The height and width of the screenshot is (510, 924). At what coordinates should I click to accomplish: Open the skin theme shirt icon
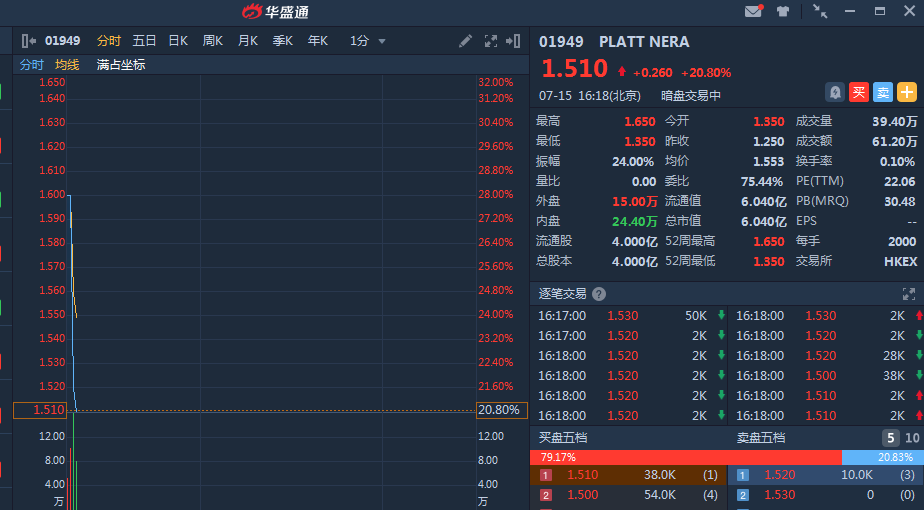coord(783,12)
